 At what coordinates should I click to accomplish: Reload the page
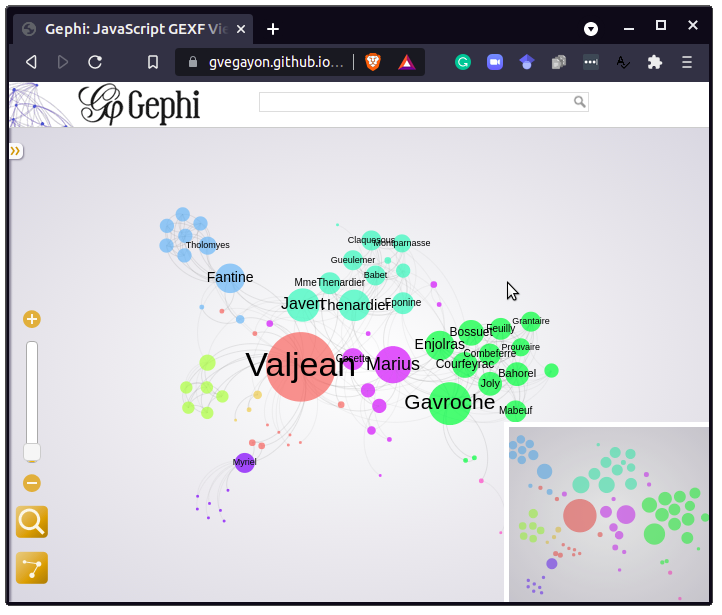point(95,62)
